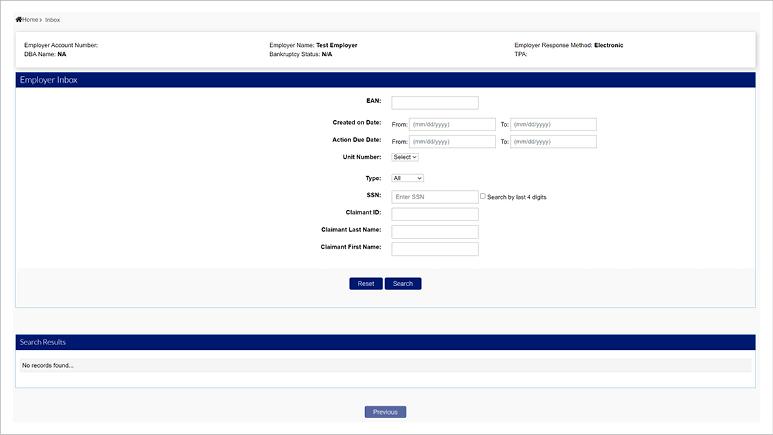Click the Created on Date From field
Image resolution: width=773 pixels, height=435 pixels.
pos(451,124)
